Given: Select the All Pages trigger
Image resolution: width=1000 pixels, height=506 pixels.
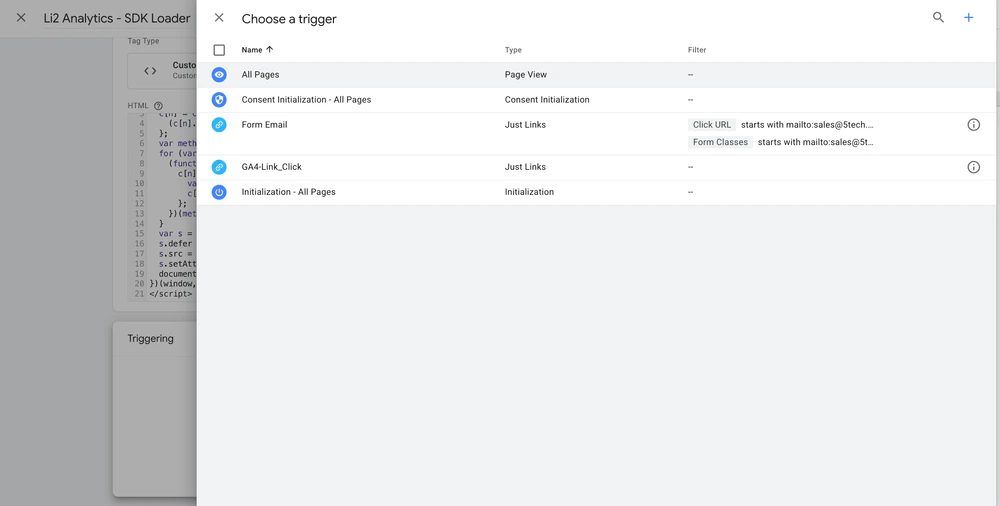Looking at the screenshot, I should (x=596, y=75).
